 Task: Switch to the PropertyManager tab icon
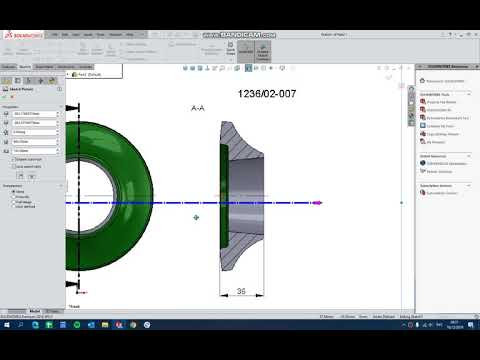tap(18, 81)
